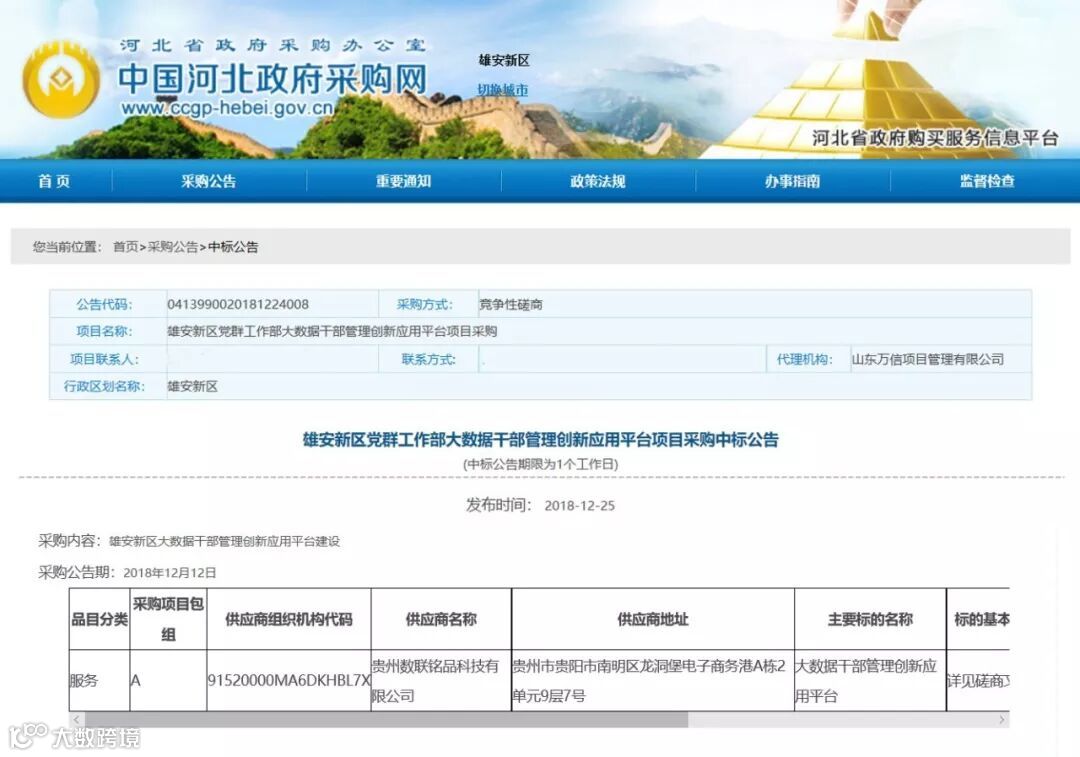
Task: Click the 河北省政府购买服务信息平台 banner text
Action: [x=935, y=138]
